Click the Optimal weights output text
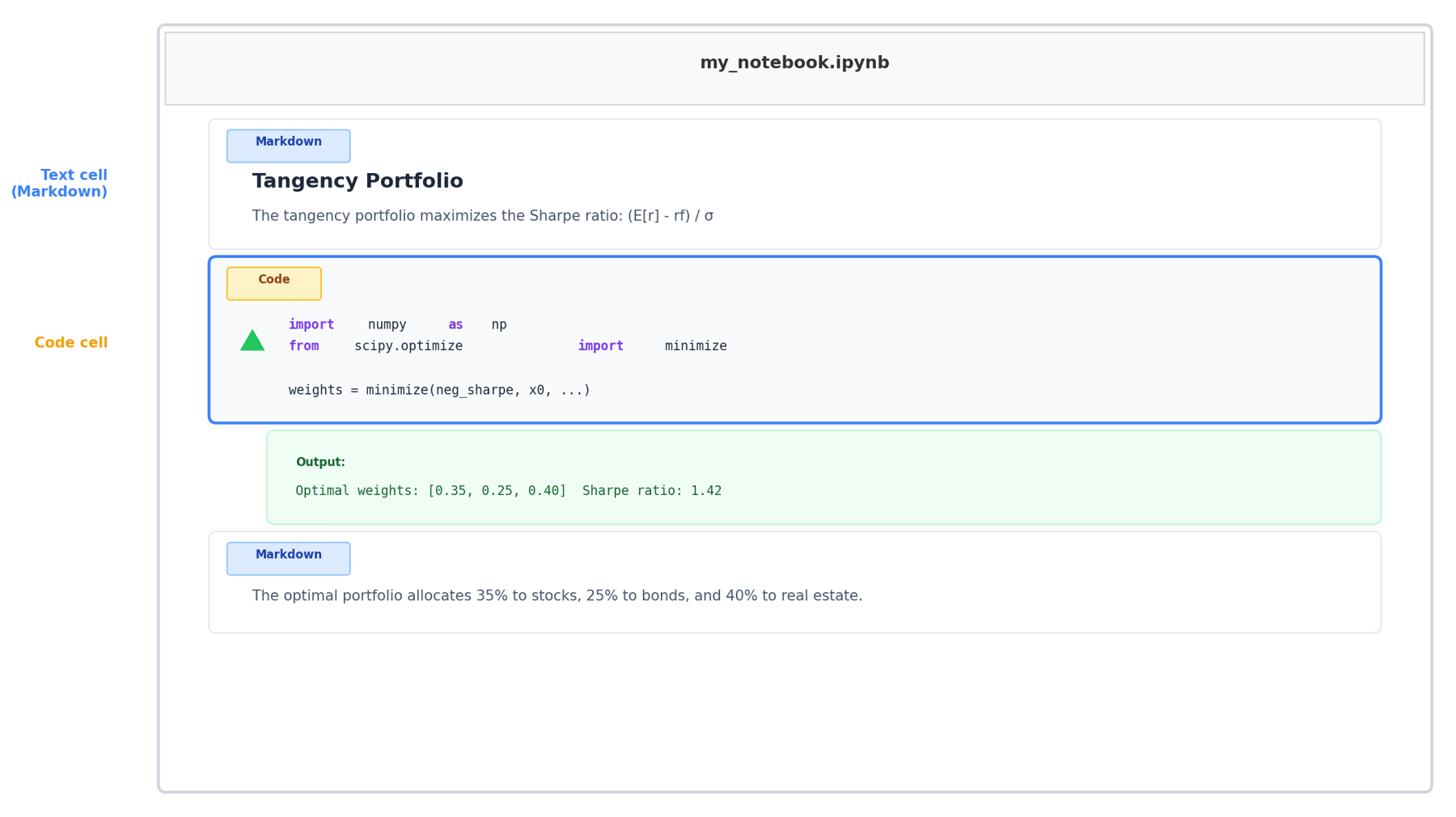 point(508,491)
